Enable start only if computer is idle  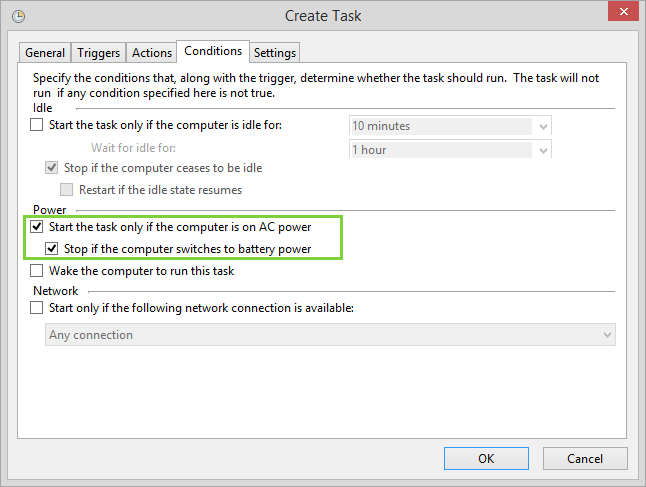pyautogui.click(x=37, y=126)
